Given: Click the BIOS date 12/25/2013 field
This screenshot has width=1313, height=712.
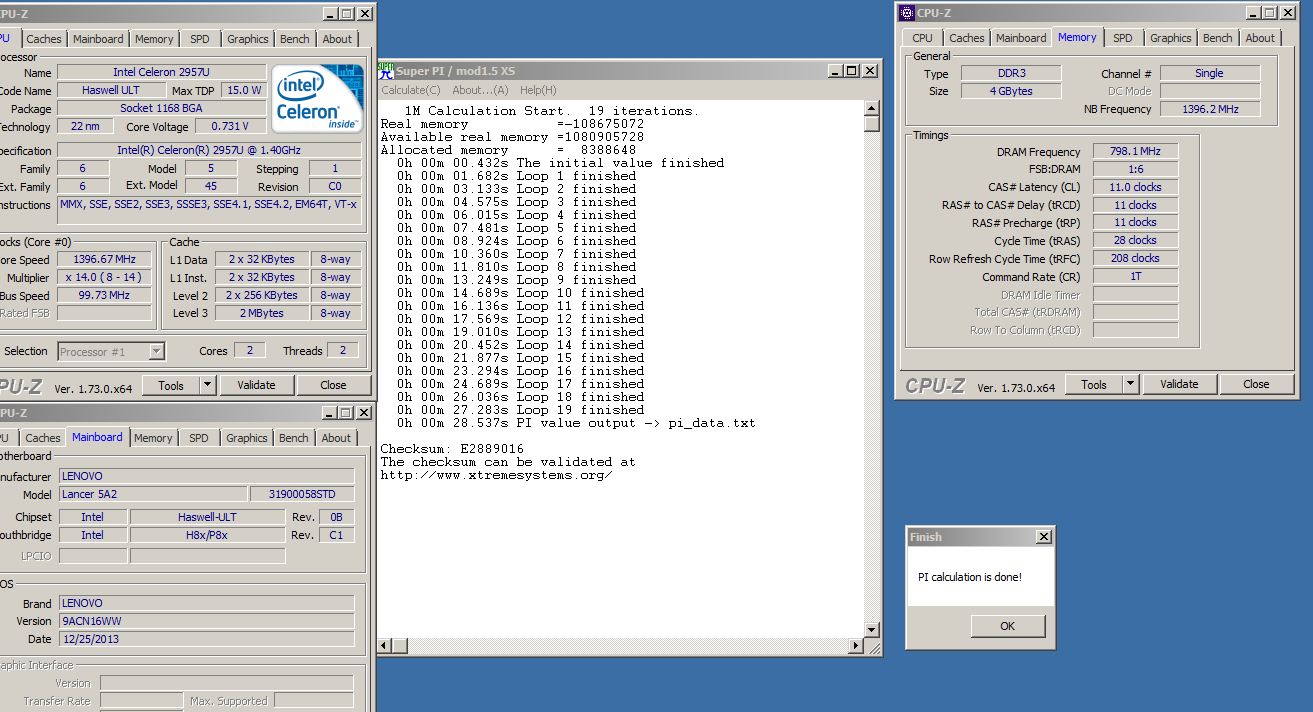Looking at the screenshot, I should click(x=205, y=639).
